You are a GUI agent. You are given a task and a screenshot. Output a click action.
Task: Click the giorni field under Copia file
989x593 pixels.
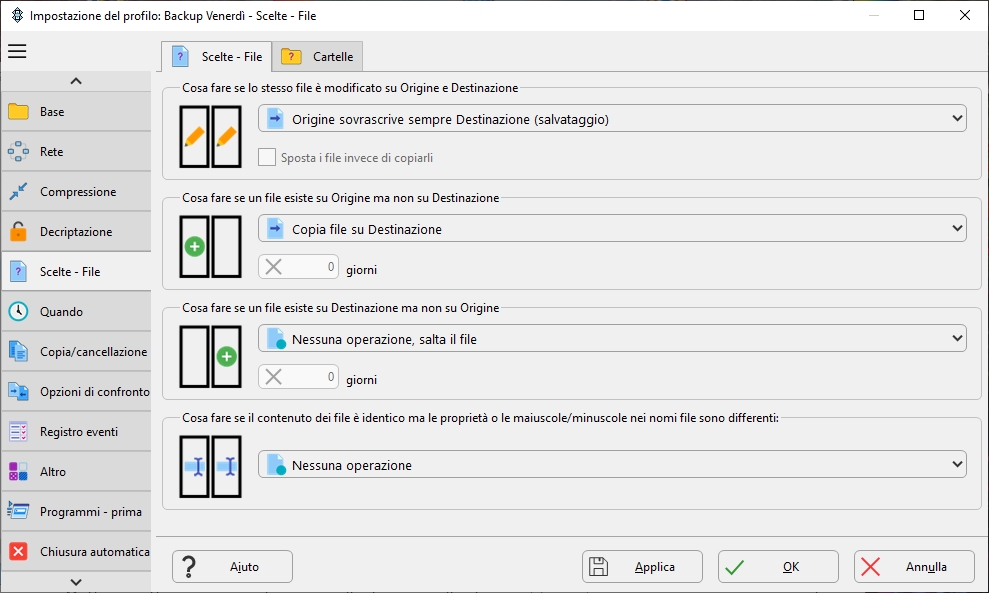point(298,267)
